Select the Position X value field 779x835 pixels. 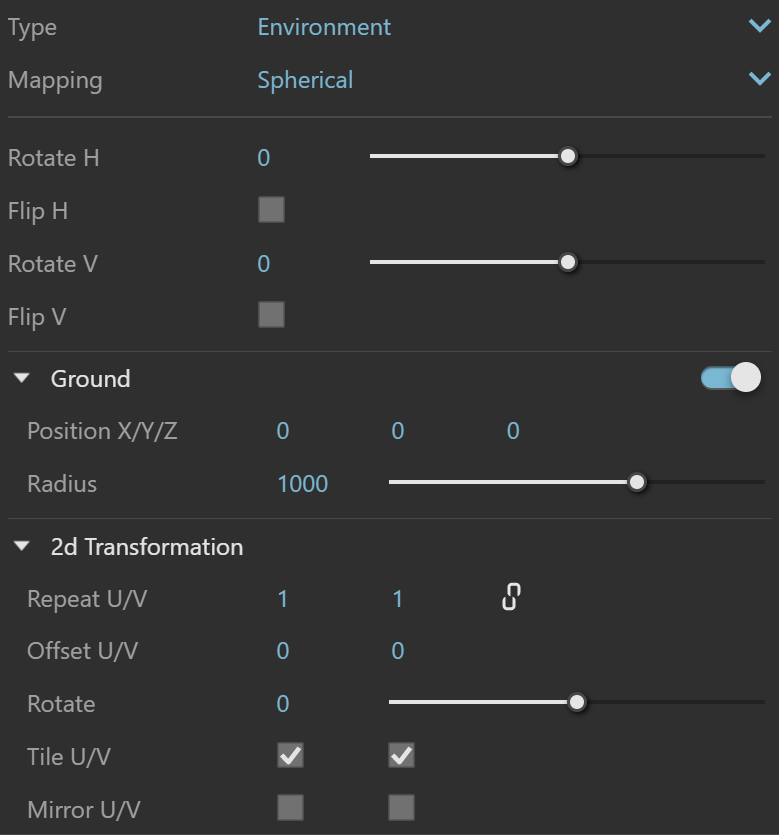tap(283, 431)
